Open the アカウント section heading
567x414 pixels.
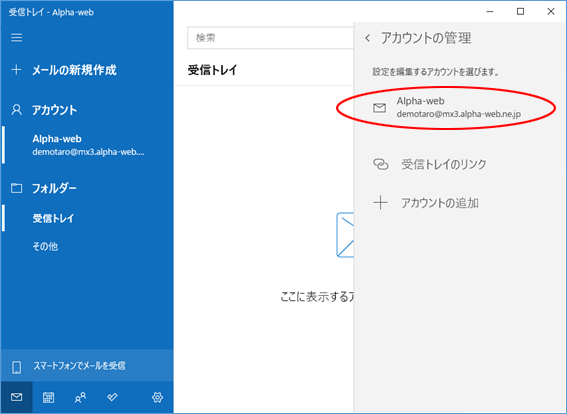point(54,110)
